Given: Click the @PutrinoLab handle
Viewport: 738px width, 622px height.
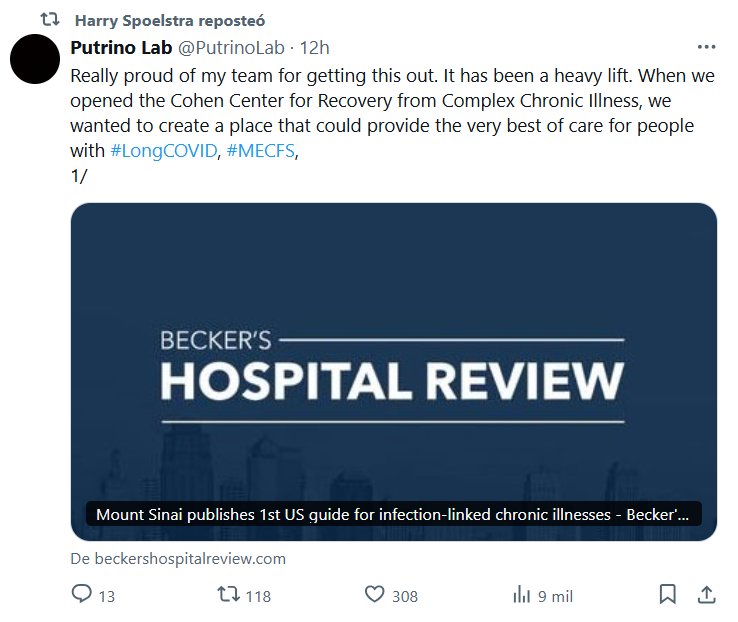Looking at the screenshot, I should click(231, 48).
